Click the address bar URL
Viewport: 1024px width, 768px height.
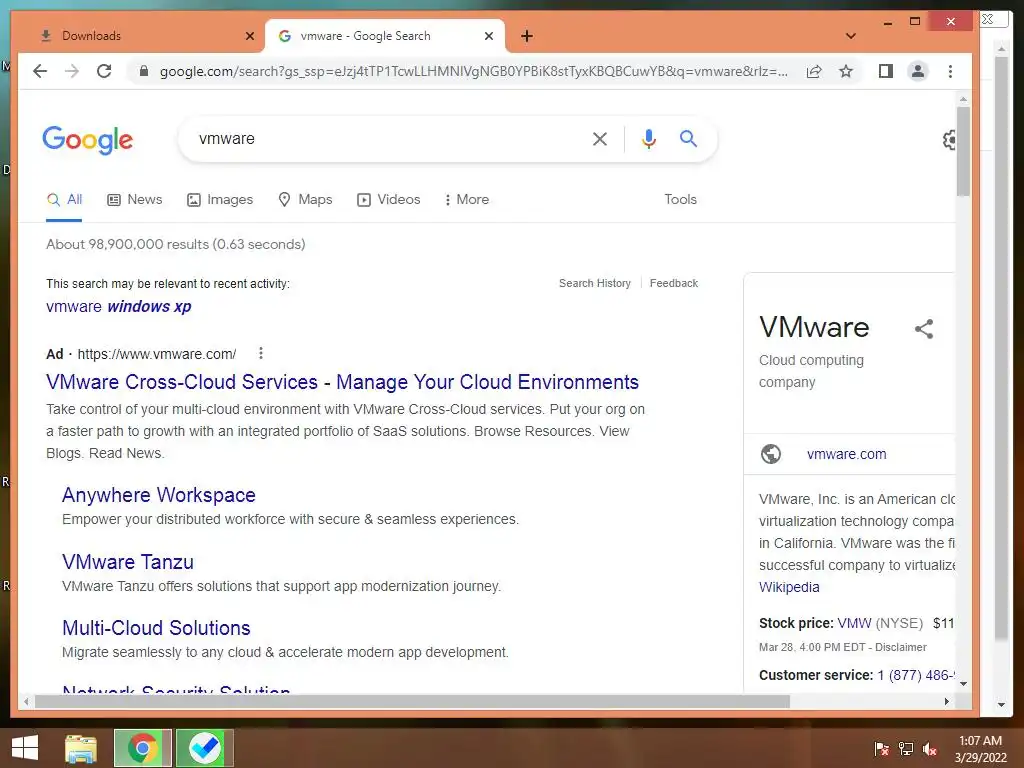click(473, 71)
